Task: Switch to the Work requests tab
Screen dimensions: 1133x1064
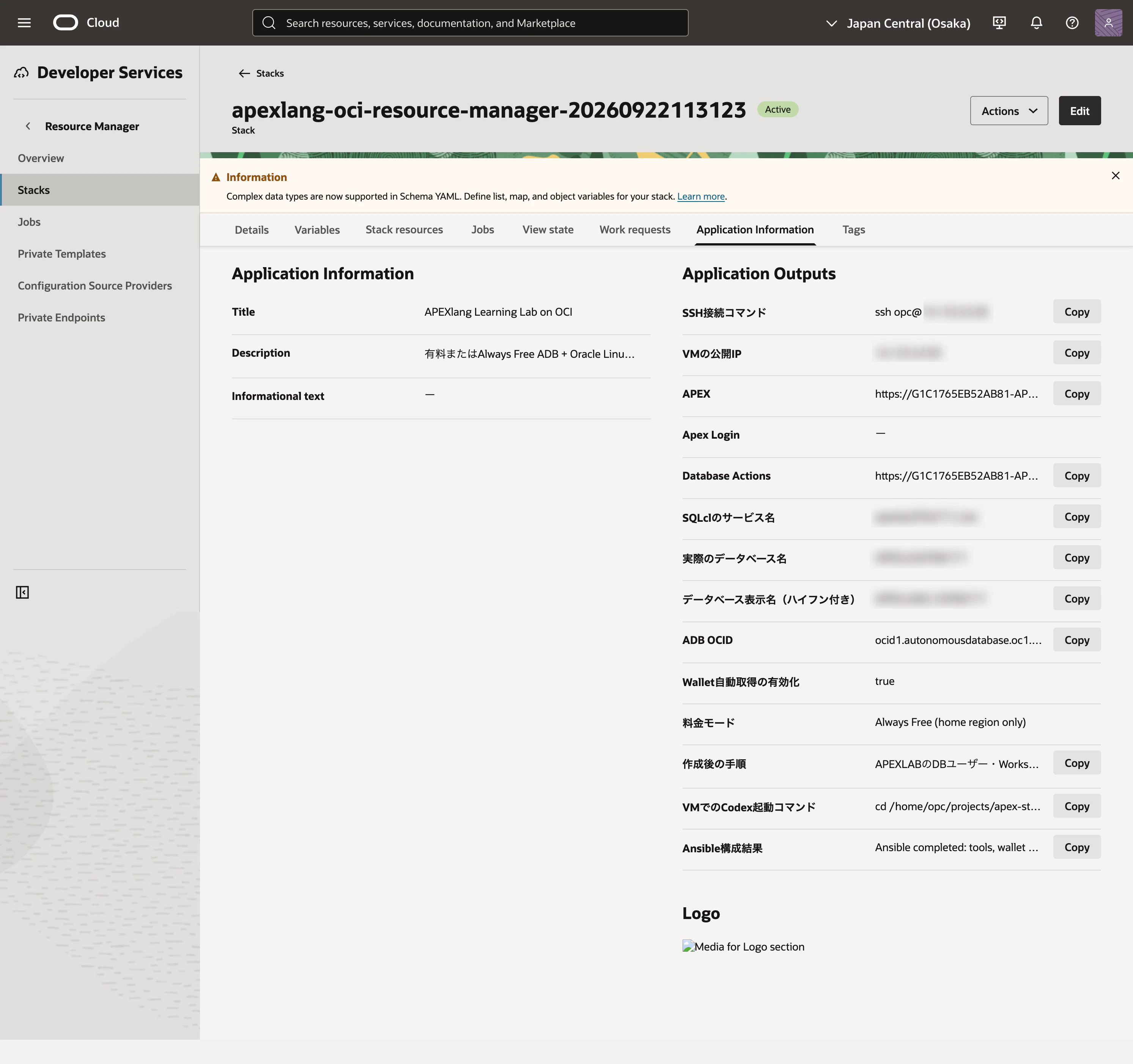Action: (x=635, y=230)
